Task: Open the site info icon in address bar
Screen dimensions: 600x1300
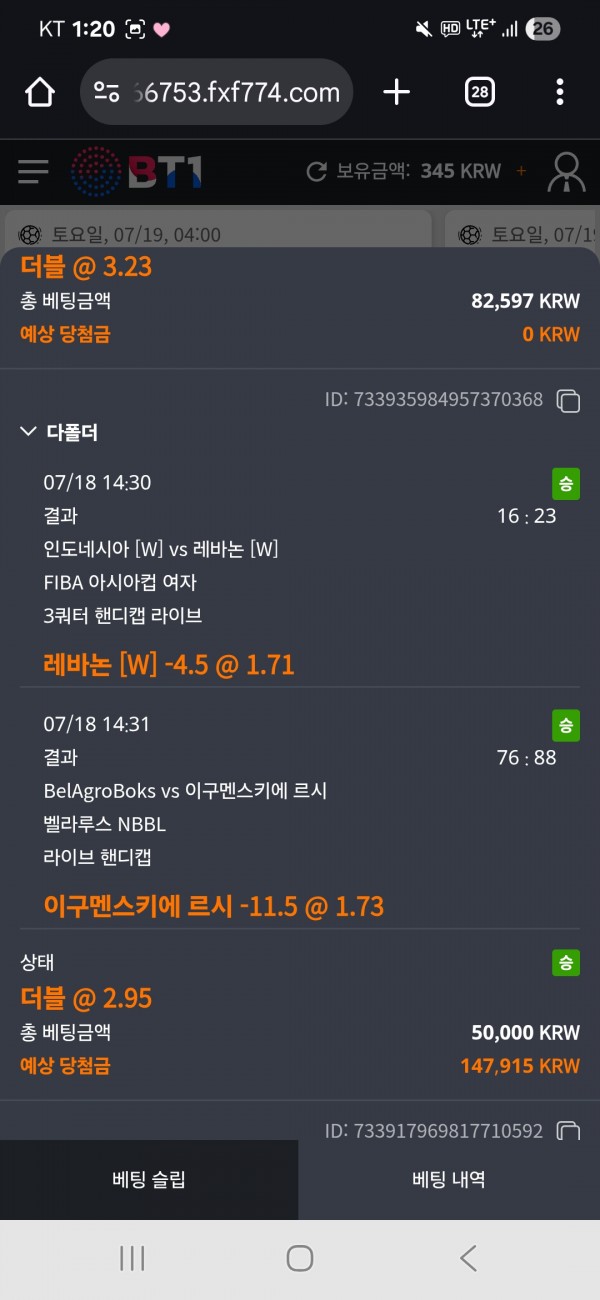Action: click(x=107, y=93)
